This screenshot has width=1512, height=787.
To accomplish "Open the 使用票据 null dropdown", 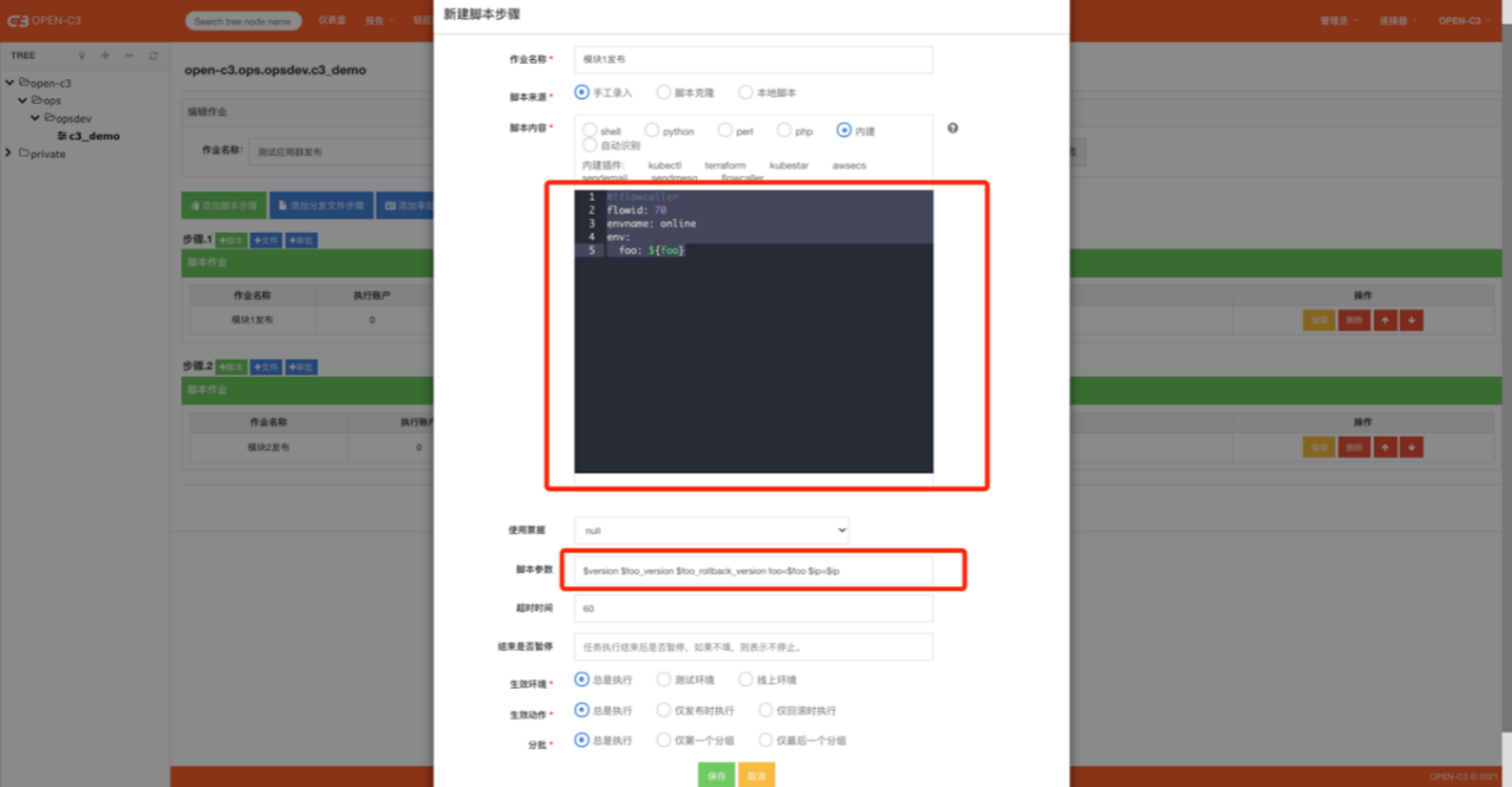I will tap(711, 531).
